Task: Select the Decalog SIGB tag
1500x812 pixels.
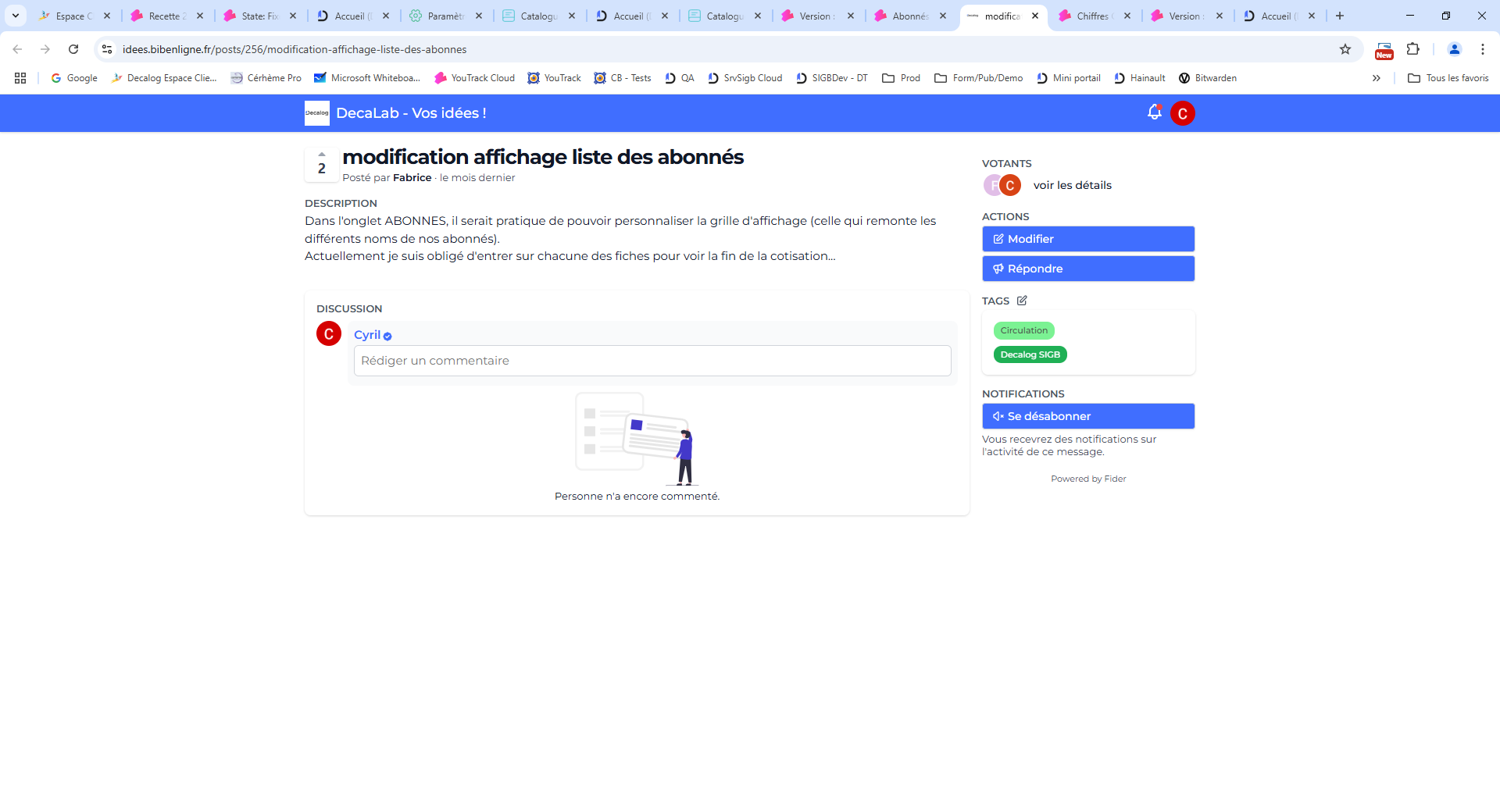Action: click(x=1030, y=354)
